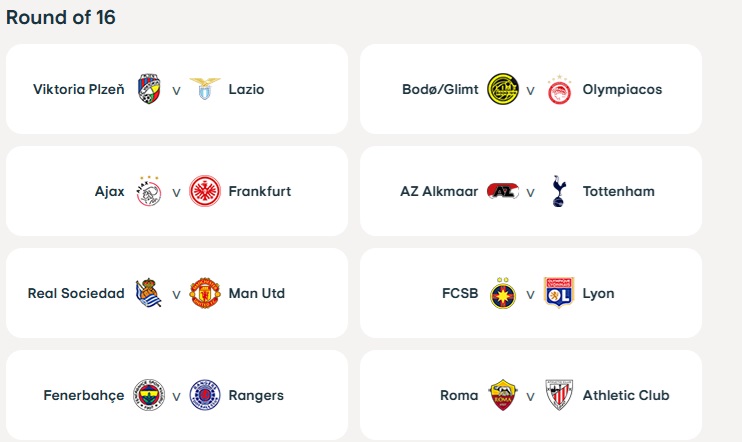Click the AZ Alkmaar red logo

pos(503,191)
